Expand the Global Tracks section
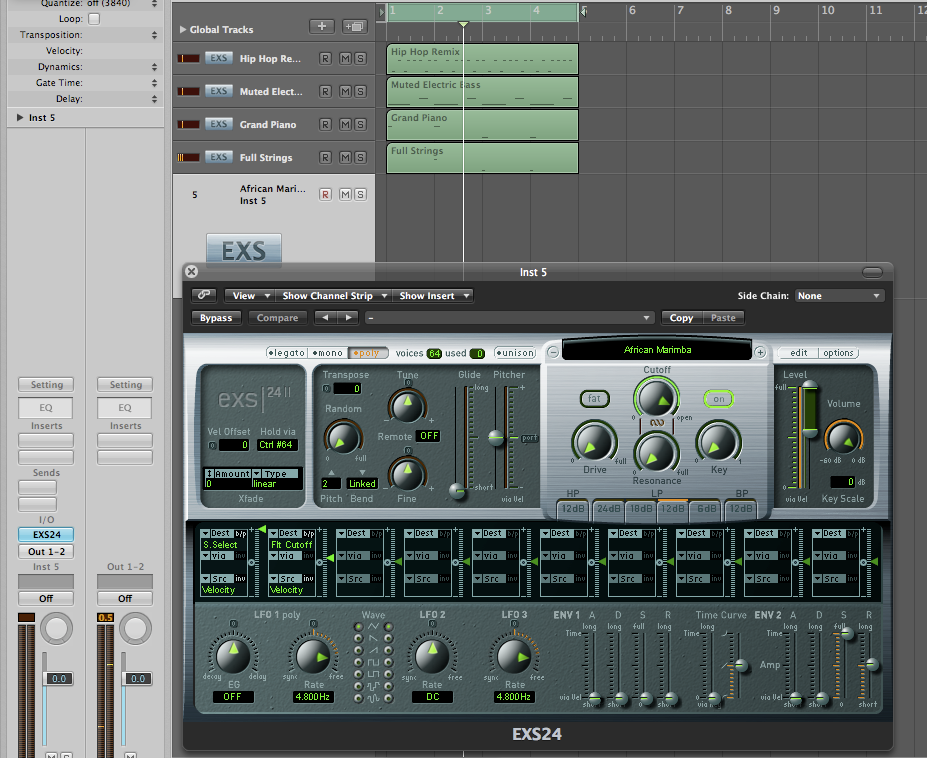Screen dimensions: 927x758 coord(183,29)
